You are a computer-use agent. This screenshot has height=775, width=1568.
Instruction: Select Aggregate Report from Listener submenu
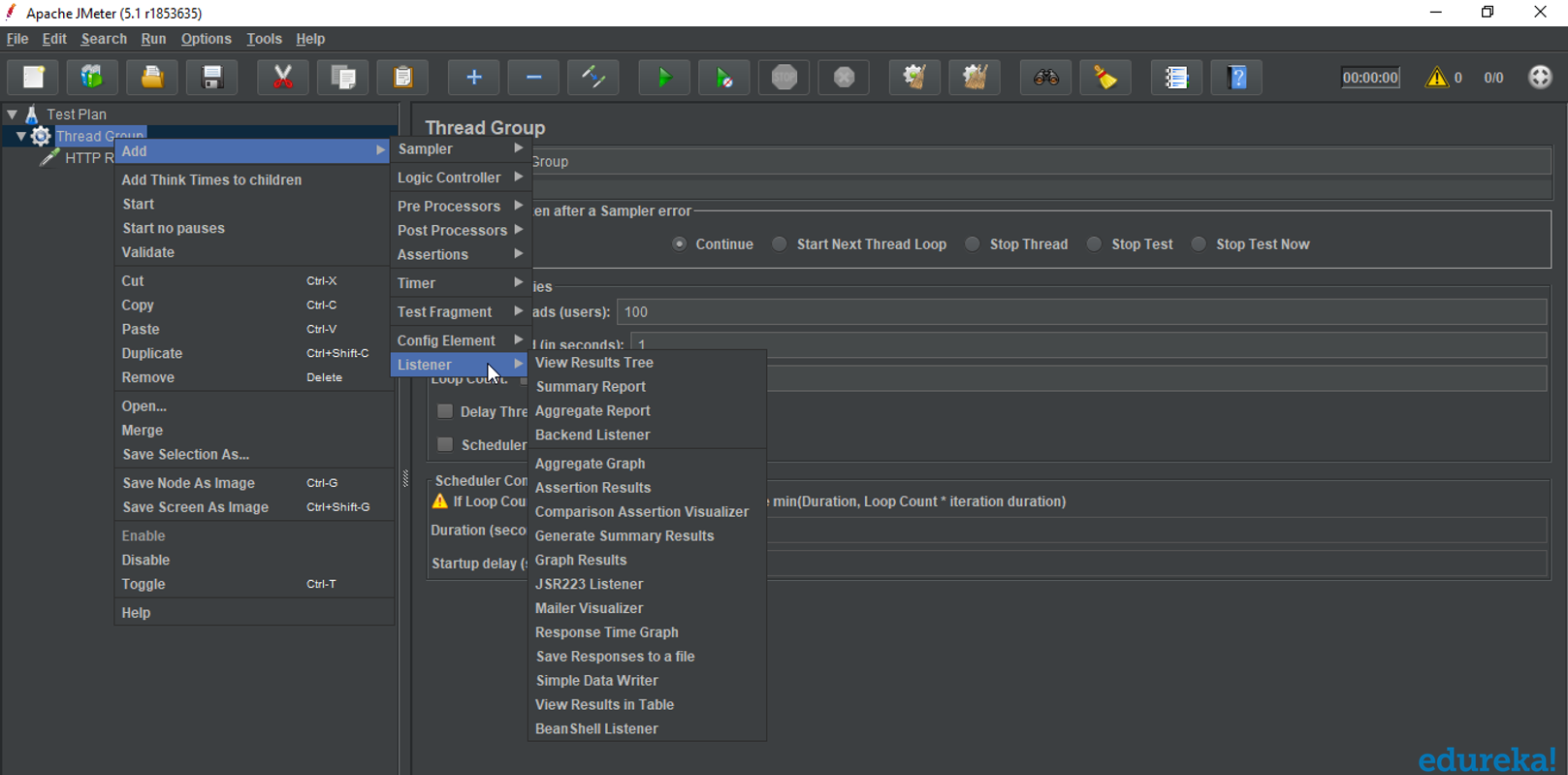pyautogui.click(x=592, y=411)
